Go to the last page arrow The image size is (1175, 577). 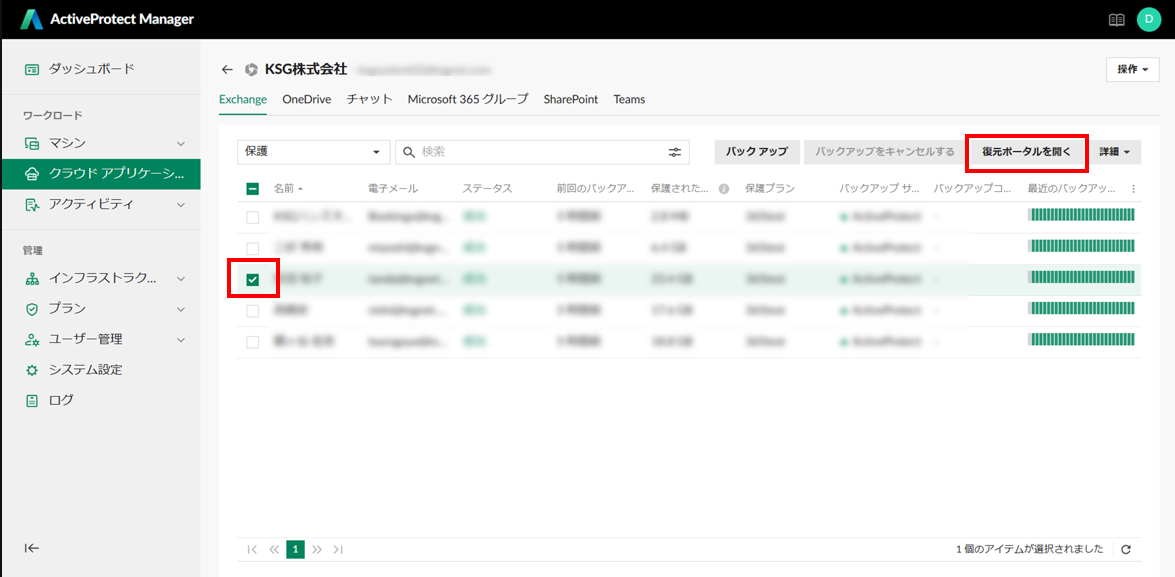click(338, 549)
